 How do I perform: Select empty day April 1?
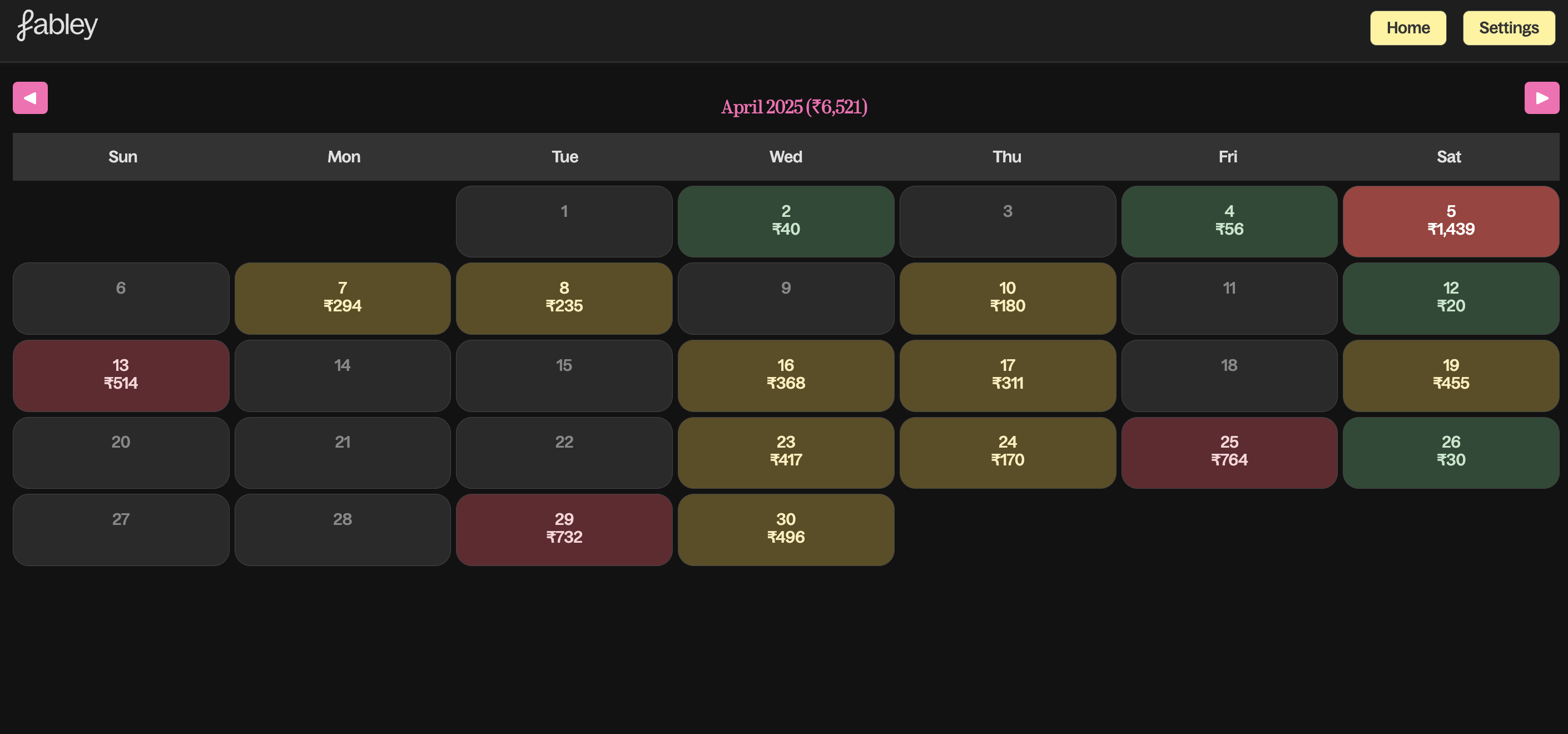tap(564, 221)
